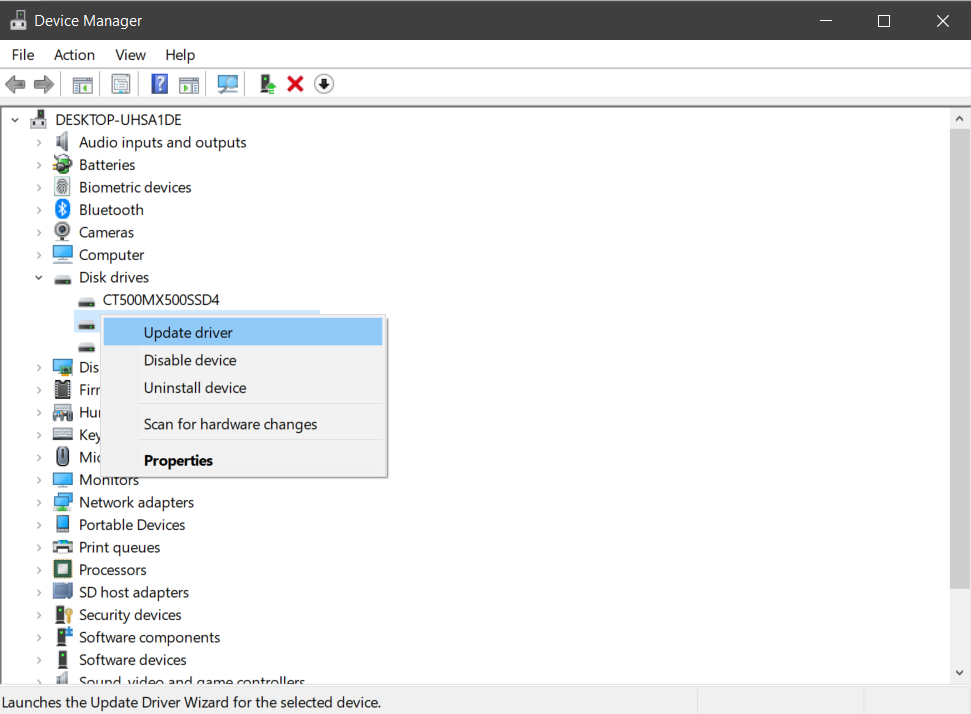Select the Software components row

[x=149, y=637]
